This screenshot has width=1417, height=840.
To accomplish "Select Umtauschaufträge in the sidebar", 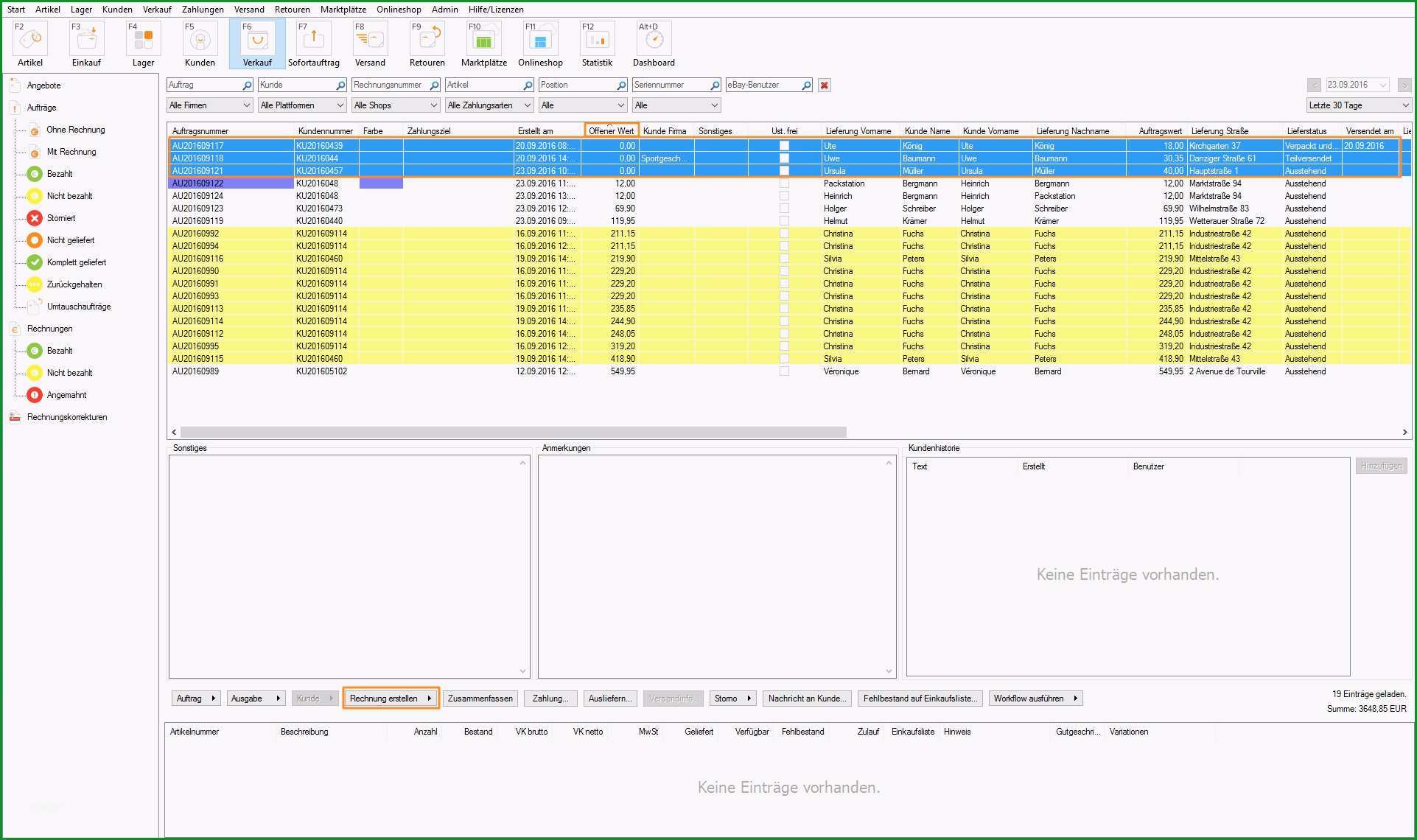I will 69,307.
